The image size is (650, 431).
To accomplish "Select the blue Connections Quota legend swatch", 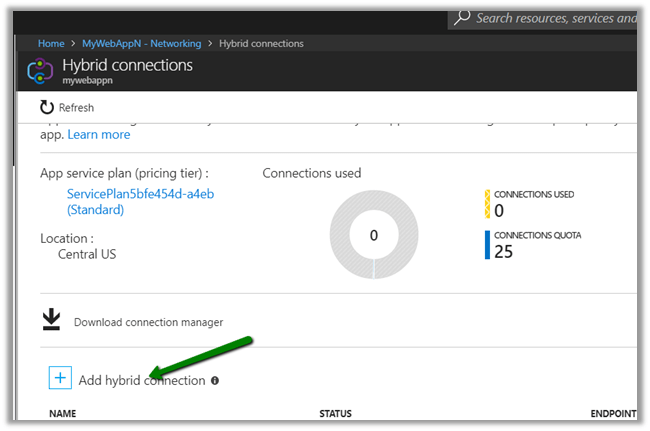I will [488, 245].
